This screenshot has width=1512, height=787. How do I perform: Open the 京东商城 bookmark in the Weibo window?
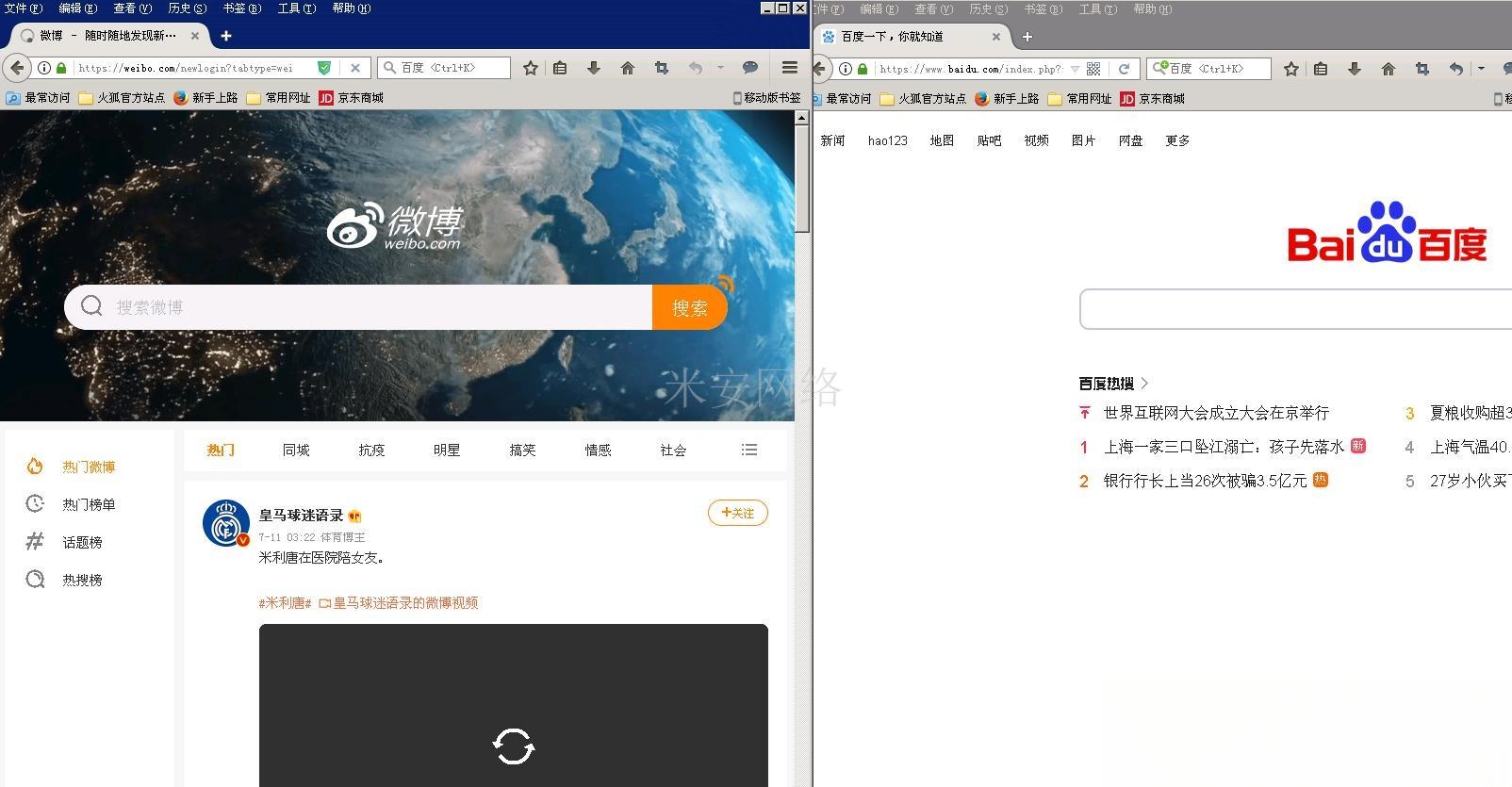point(352,97)
